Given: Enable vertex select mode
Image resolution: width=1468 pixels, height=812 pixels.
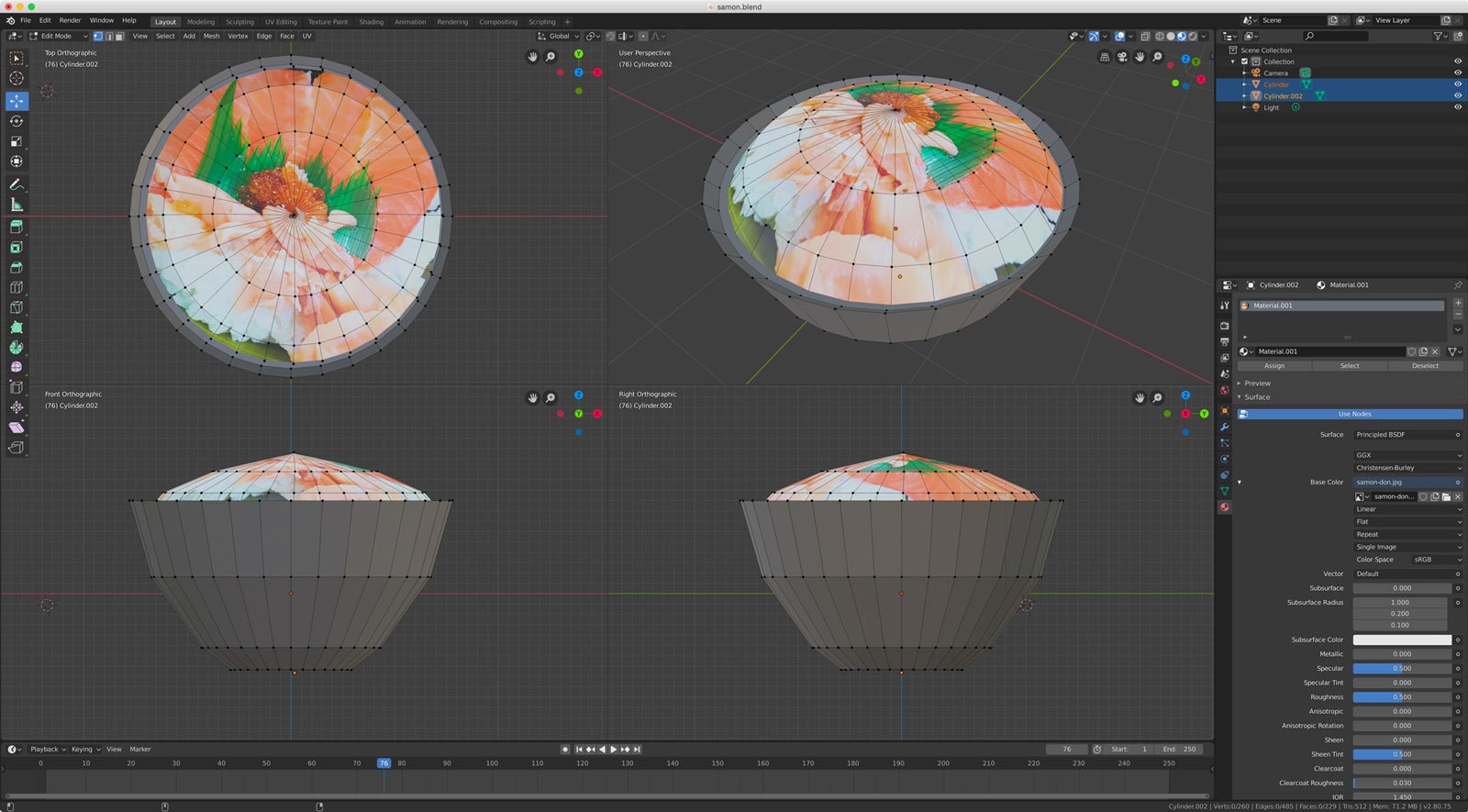Looking at the screenshot, I should pyautogui.click(x=98, y=37).
